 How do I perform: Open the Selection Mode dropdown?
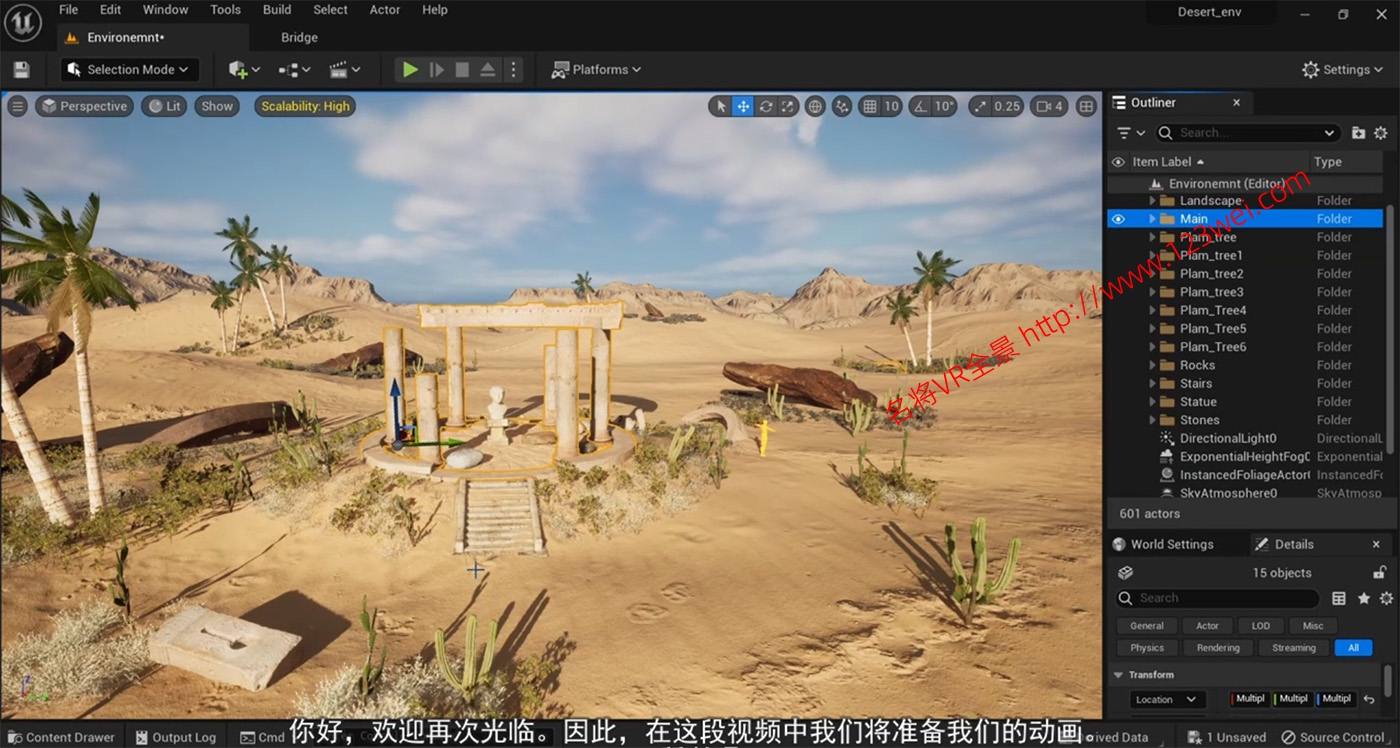pyautogui.click(x=128, y=69)
